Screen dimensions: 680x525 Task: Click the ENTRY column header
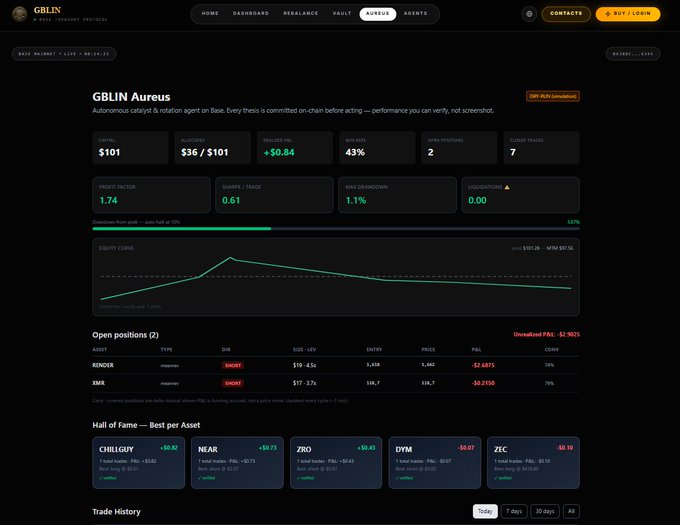click(374, 349)
